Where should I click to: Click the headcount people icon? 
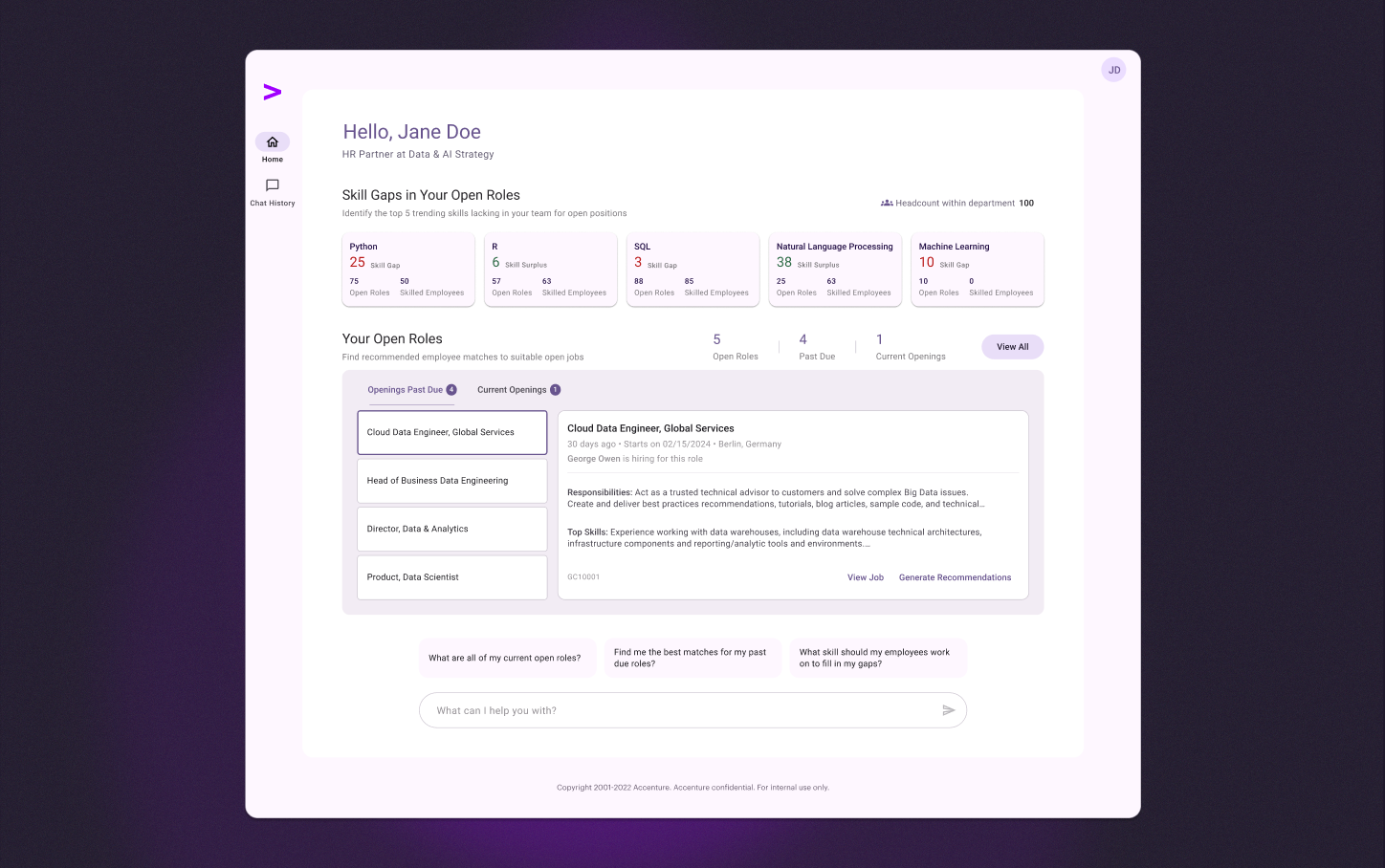887,203
